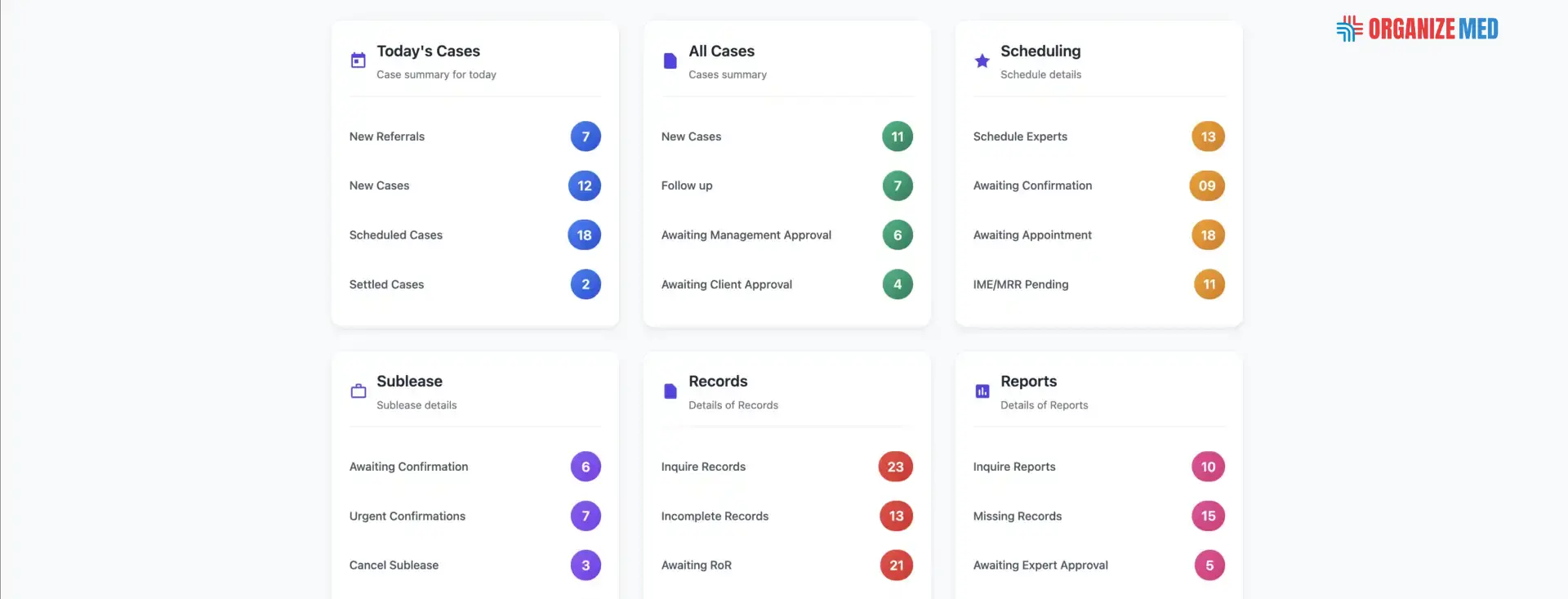Click the calendar icon on Today's Cases card
The width and height of the screenshot is (1568, 599).
click(x=358, y=59)
